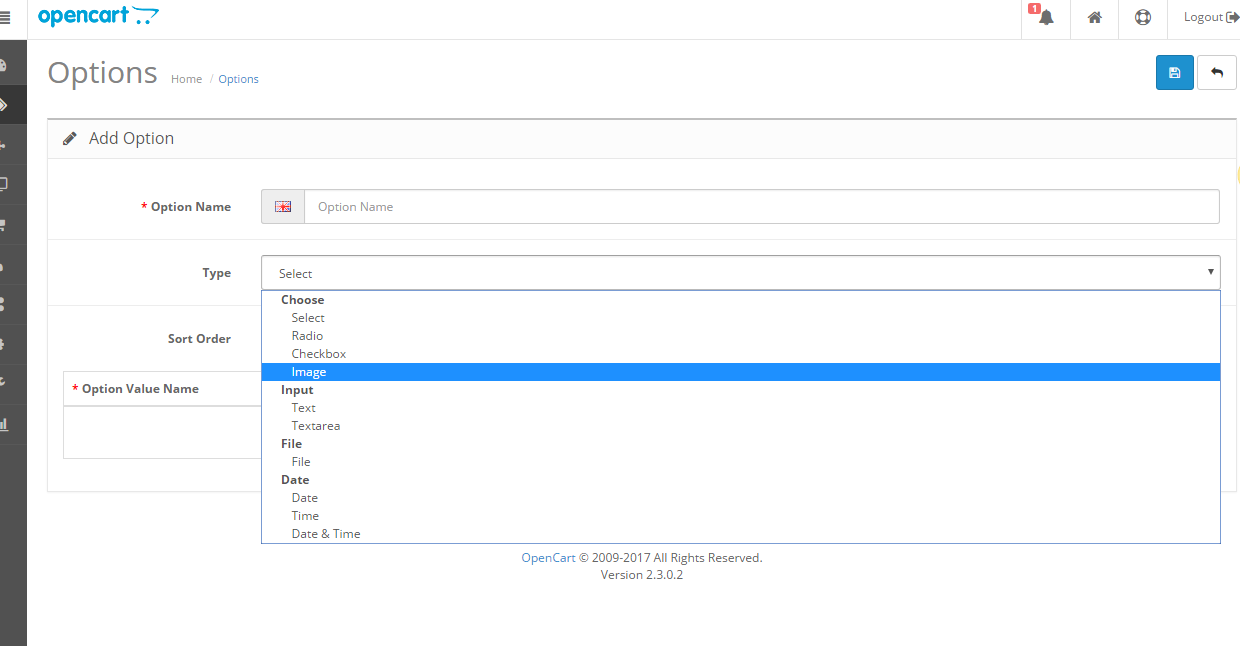
Task: Open the help lifebuoy icon
Action: click(1143, 17)
